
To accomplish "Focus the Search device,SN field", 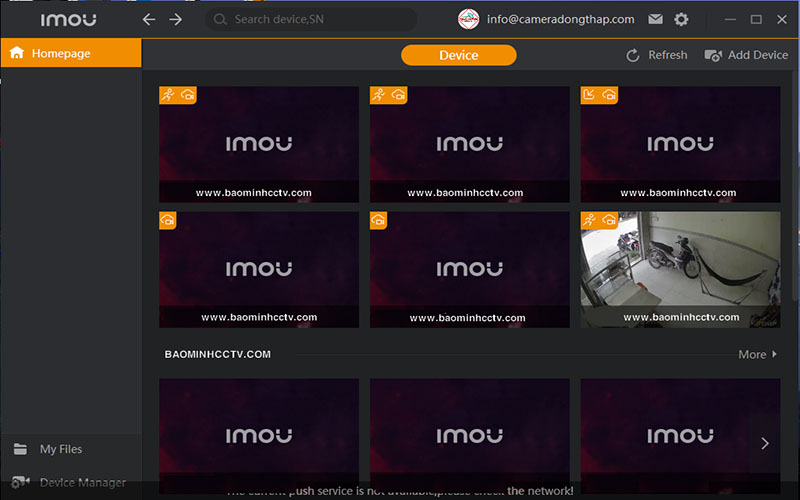I will 311,19.
